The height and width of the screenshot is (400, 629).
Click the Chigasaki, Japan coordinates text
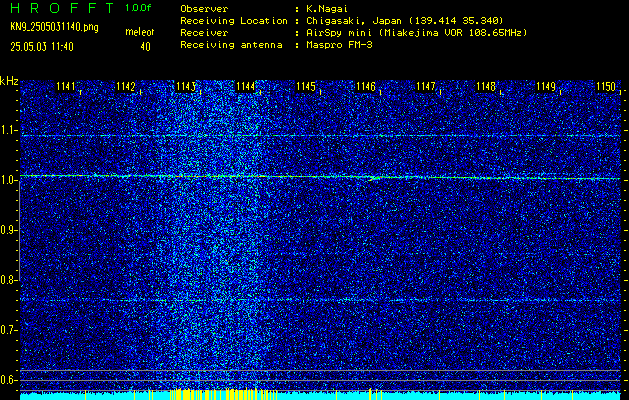coord(404,20)
